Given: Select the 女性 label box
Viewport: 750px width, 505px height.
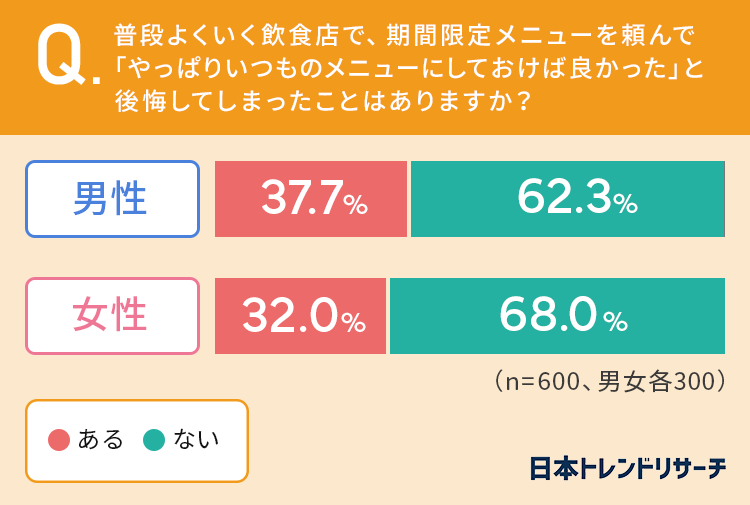Looking at the screenshot, I should coord(112,316).
